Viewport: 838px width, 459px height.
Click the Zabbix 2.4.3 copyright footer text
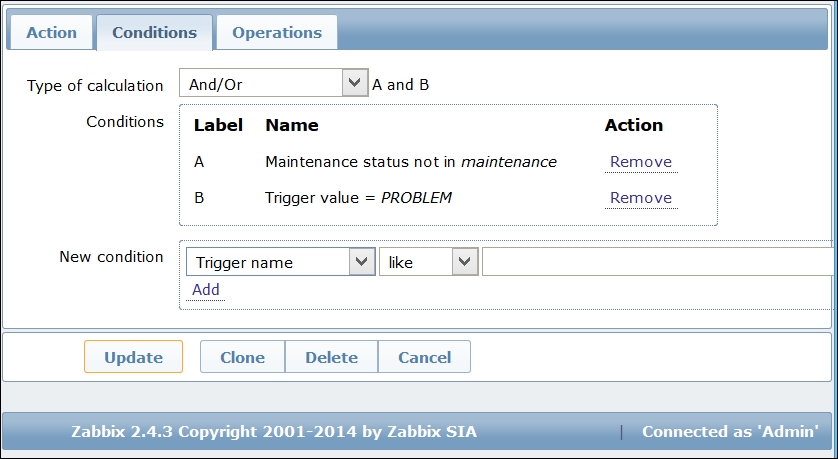[x=274, y=432]
